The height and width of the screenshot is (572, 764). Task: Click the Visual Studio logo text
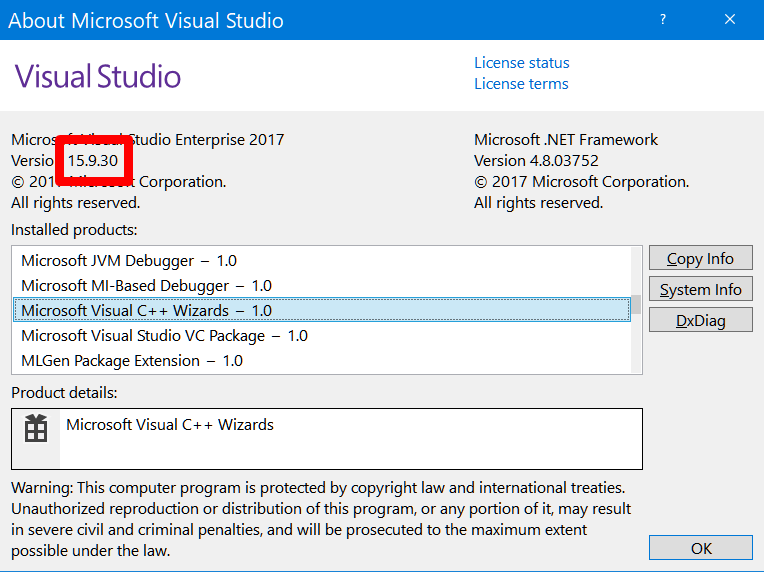click(x=97, y=76)
